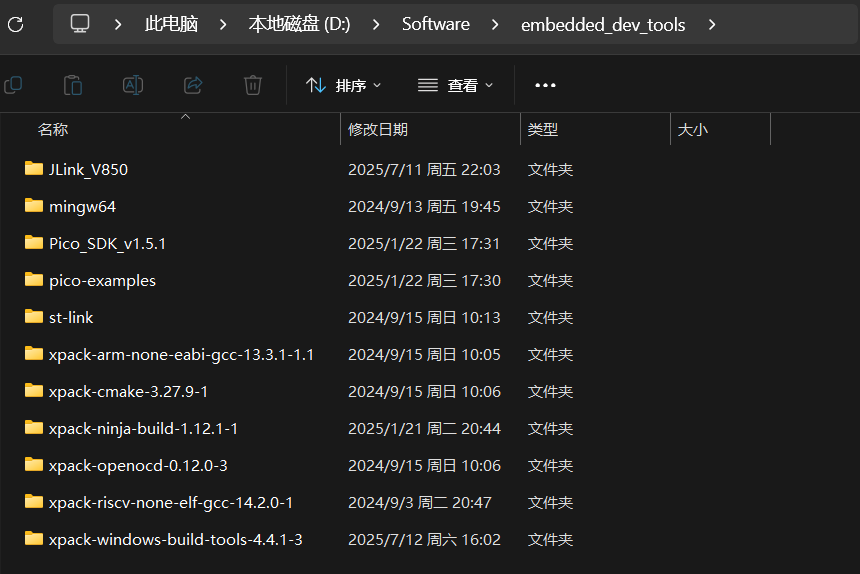
Task: Select the xpack-arm-none-eabi-gcc folder icon
Action: click(x=34, y=354)
